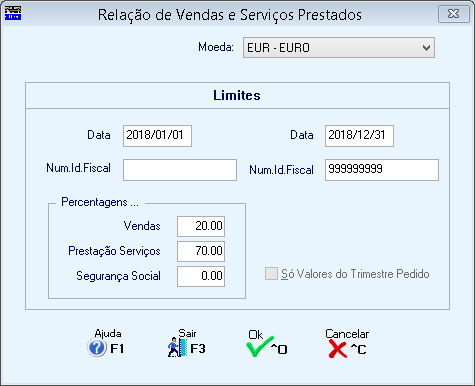Click the Num.Id.Fiscal field with 999999999
Image resolution: width=475 pixels, height=386 pixels.
pos(382,170)
